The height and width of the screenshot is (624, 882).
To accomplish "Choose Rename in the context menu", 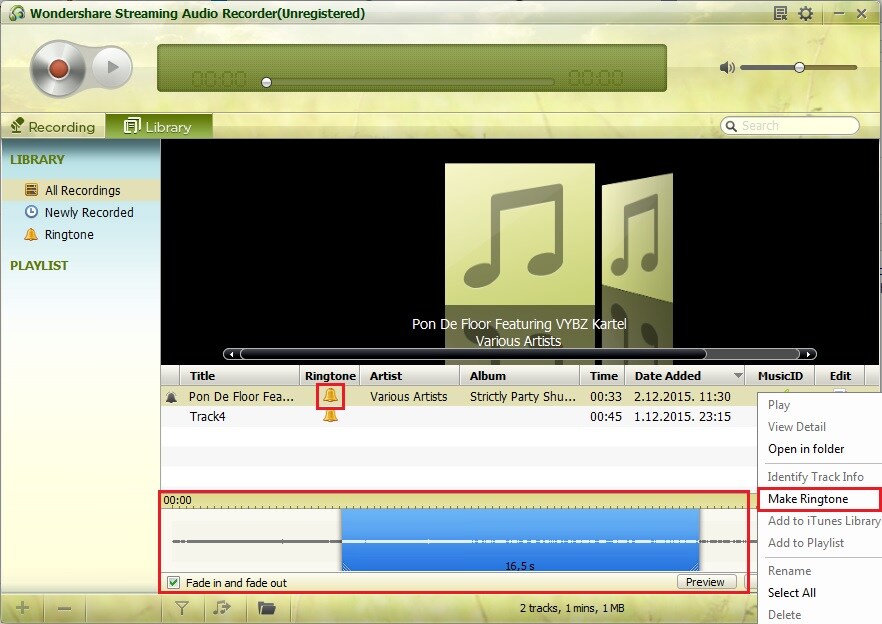I will [789, 571].
